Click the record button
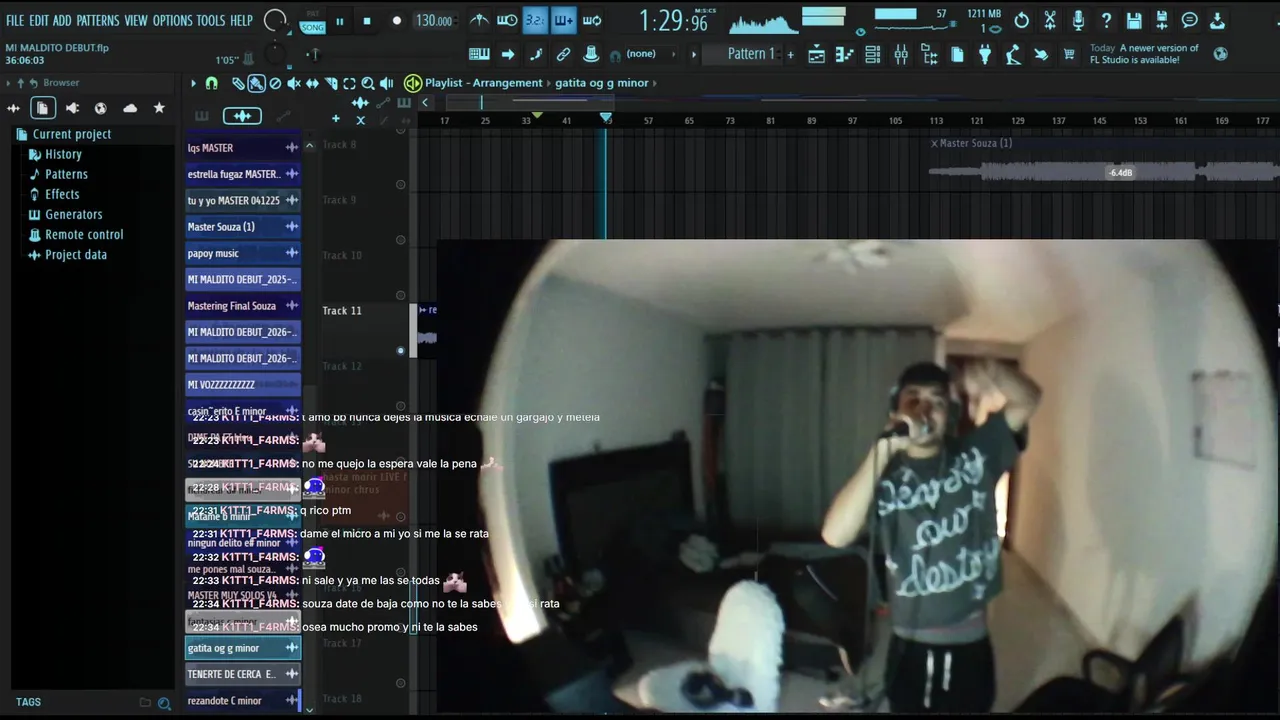 pyautogui.click(x=397, y=21)
